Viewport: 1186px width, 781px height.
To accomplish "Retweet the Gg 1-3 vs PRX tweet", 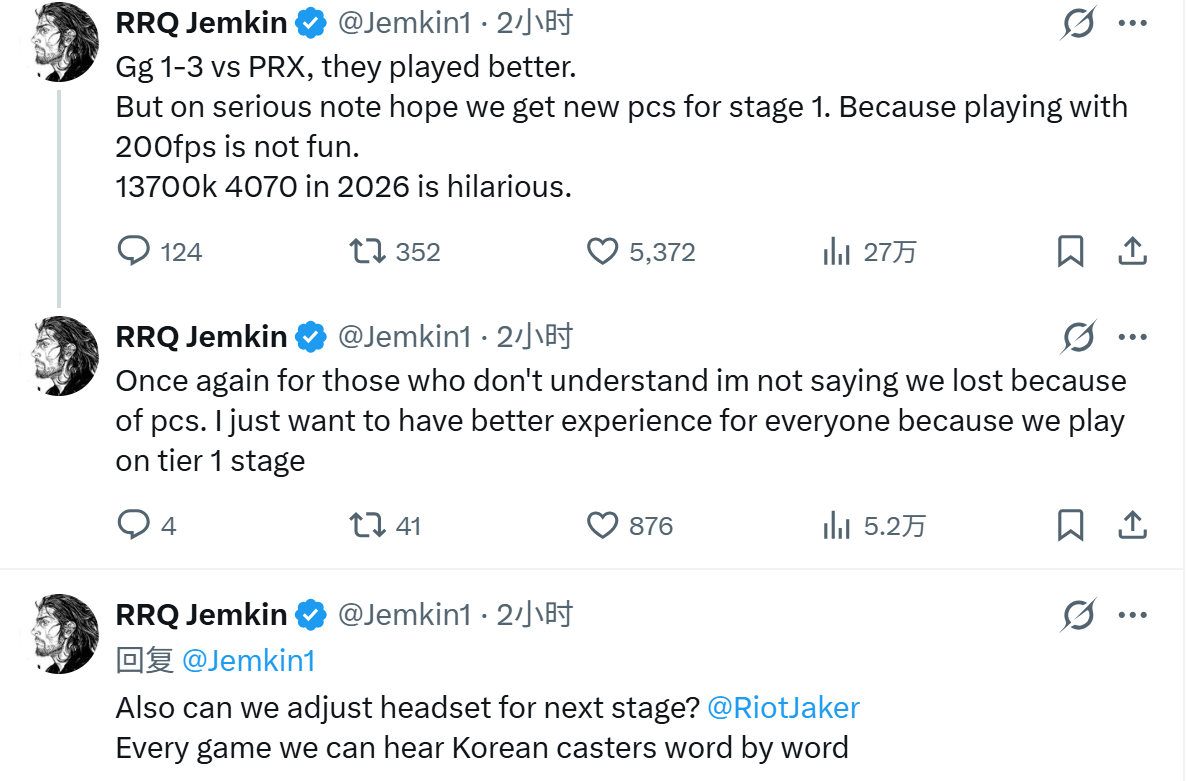I will (x=368, y=251).
